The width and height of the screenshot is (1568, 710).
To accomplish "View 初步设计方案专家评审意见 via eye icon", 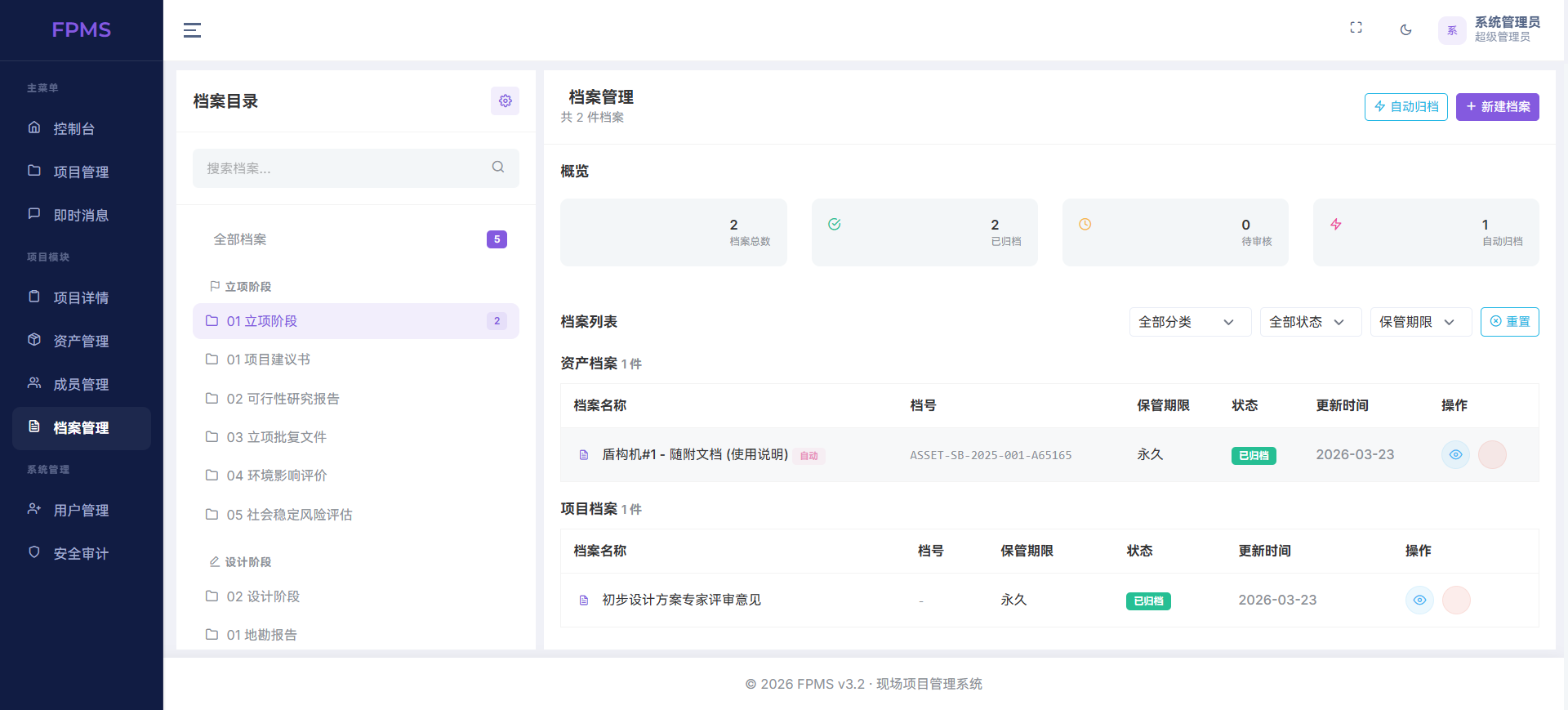I will 1419,601.
